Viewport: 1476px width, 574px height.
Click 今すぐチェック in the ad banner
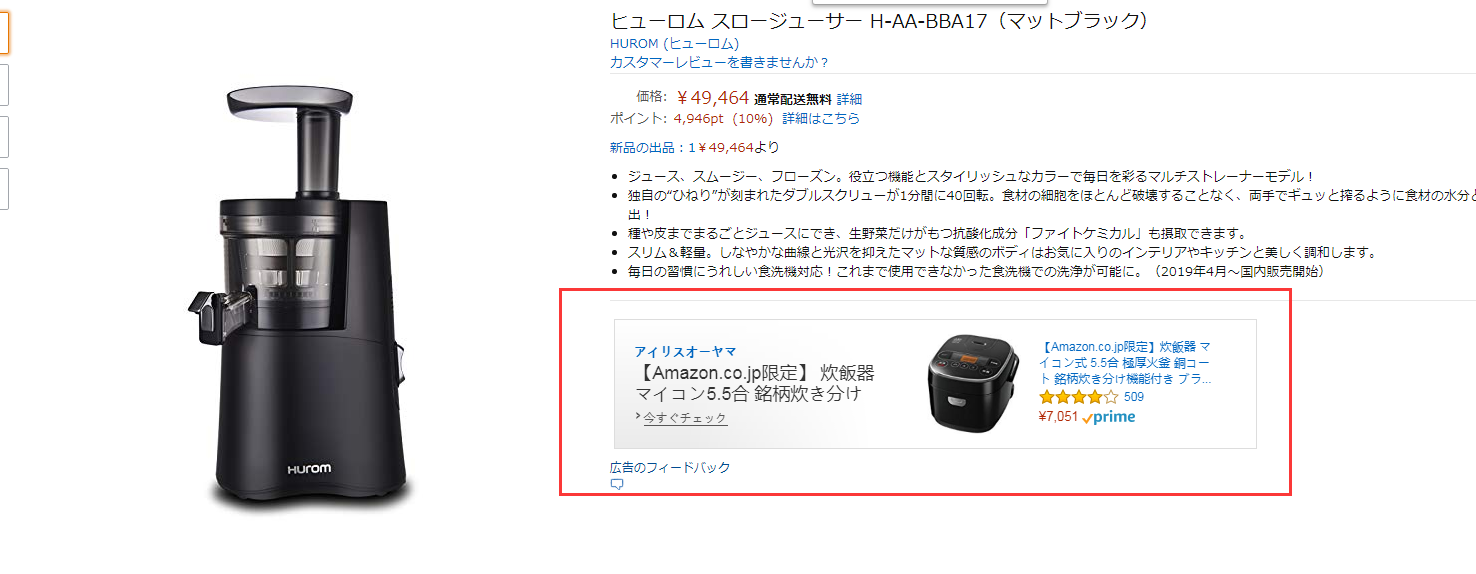tap(685, 417)
